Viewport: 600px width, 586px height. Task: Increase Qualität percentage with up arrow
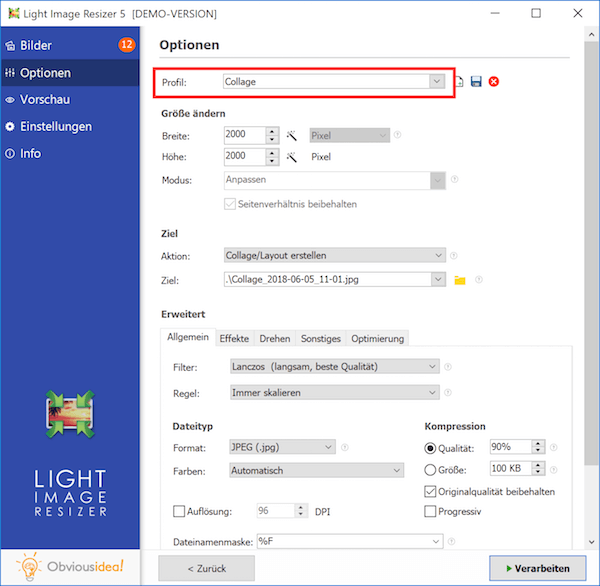point(538,443)
